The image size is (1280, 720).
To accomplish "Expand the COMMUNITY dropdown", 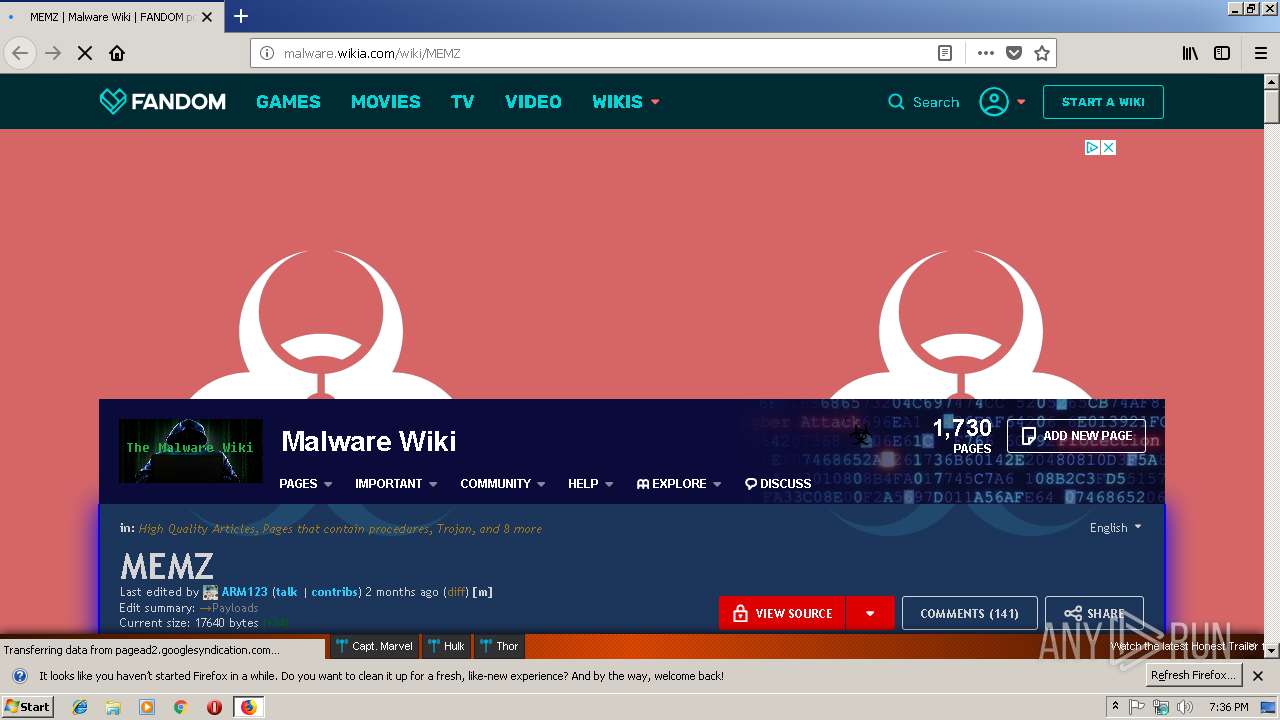I will pyautogui.click(x=502, y=483).
